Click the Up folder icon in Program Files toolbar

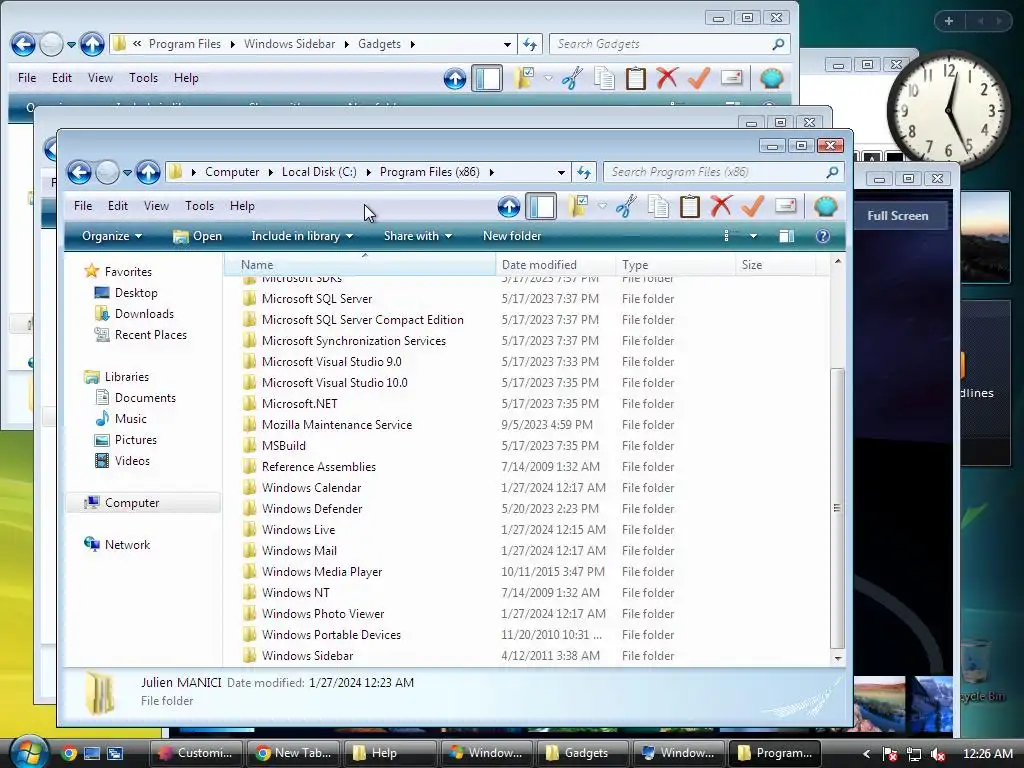pyautogui.click(x=509, y=206)
